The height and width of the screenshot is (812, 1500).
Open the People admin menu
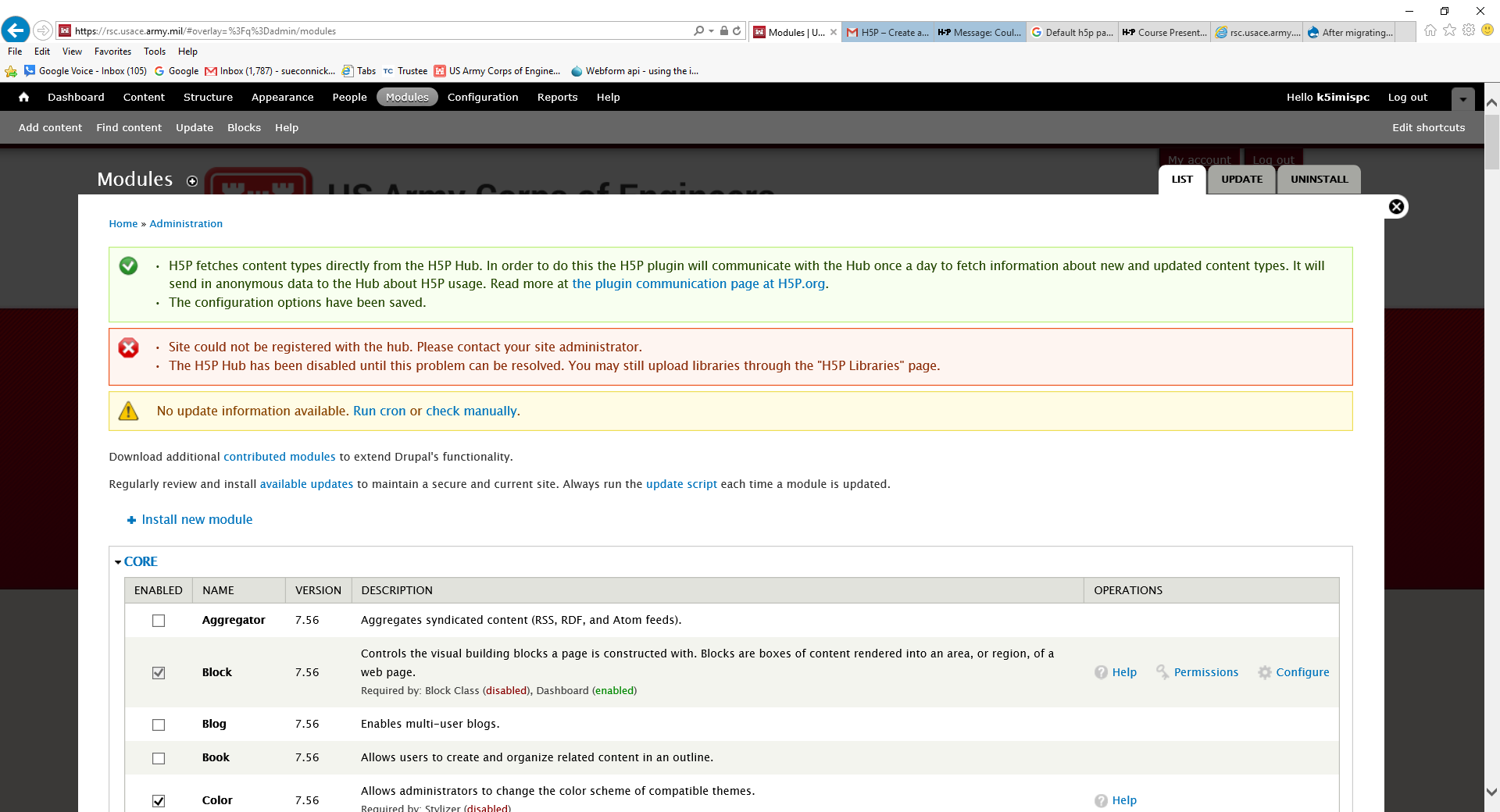coord(349,97)
